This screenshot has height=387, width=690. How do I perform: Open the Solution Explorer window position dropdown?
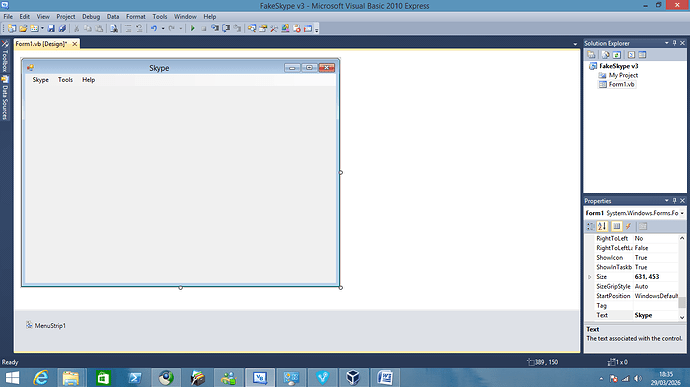pyautogui.click(x=666, y=43)
